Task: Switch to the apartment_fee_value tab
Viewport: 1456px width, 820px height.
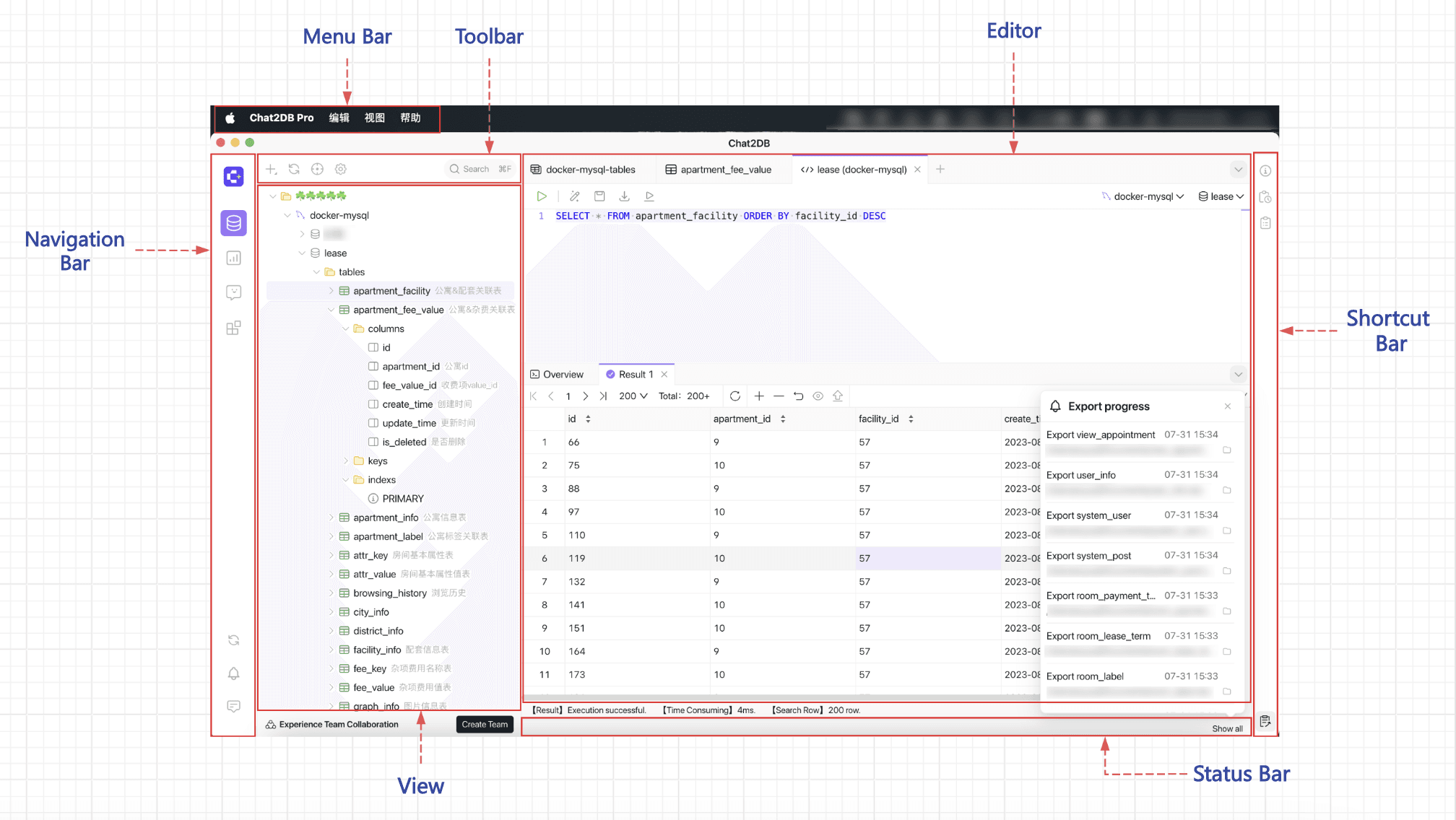Action: tap(719, 170)
